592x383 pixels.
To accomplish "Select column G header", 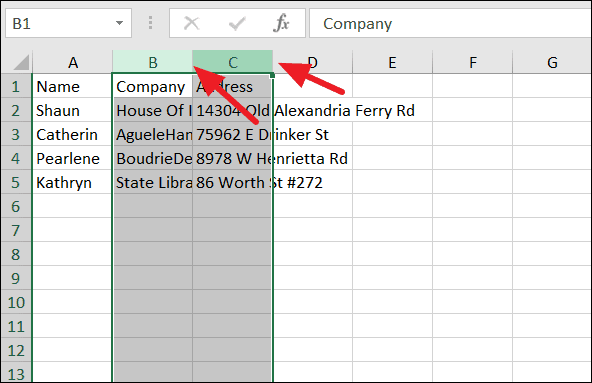I will (552, 62).
